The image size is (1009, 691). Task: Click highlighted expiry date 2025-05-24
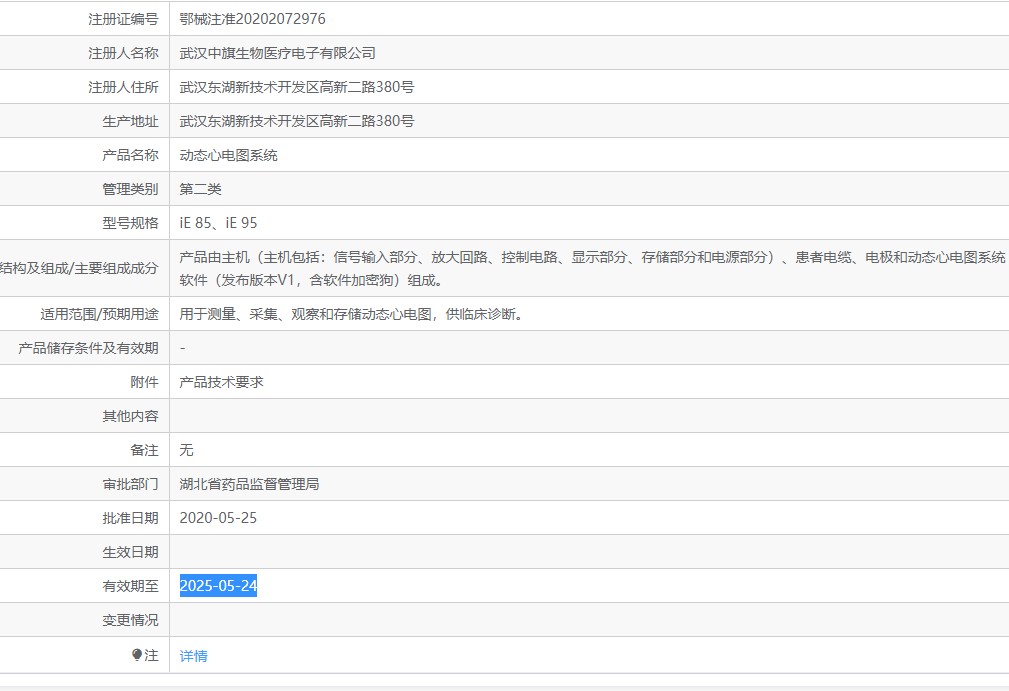pos(218,585)
